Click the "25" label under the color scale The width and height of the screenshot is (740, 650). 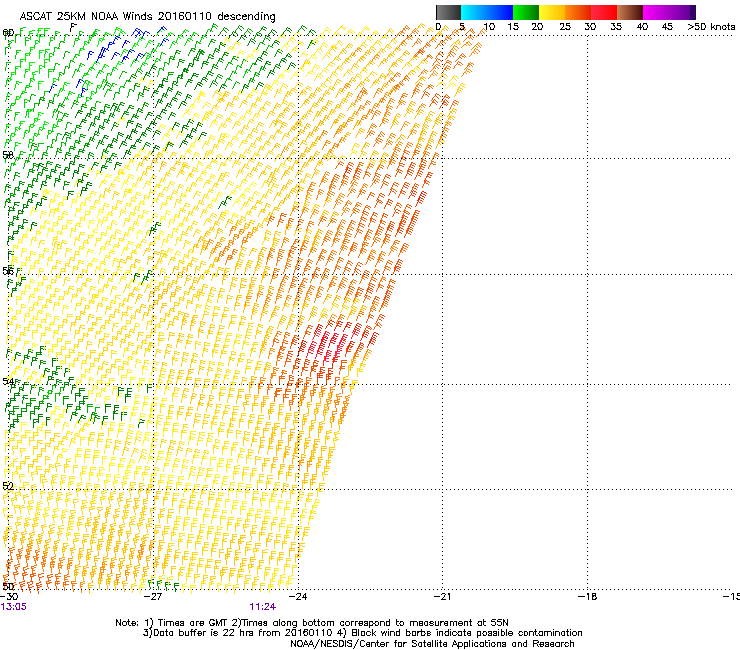(x=565, y=27)
